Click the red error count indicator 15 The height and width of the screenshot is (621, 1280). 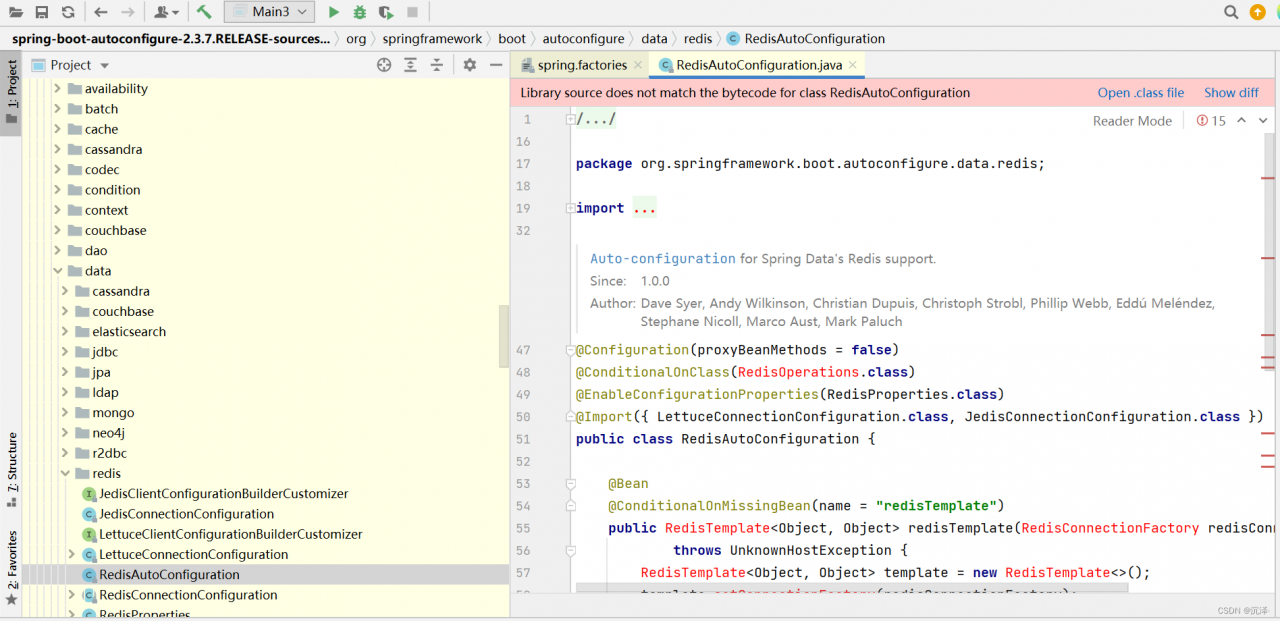click(1211, 120)
